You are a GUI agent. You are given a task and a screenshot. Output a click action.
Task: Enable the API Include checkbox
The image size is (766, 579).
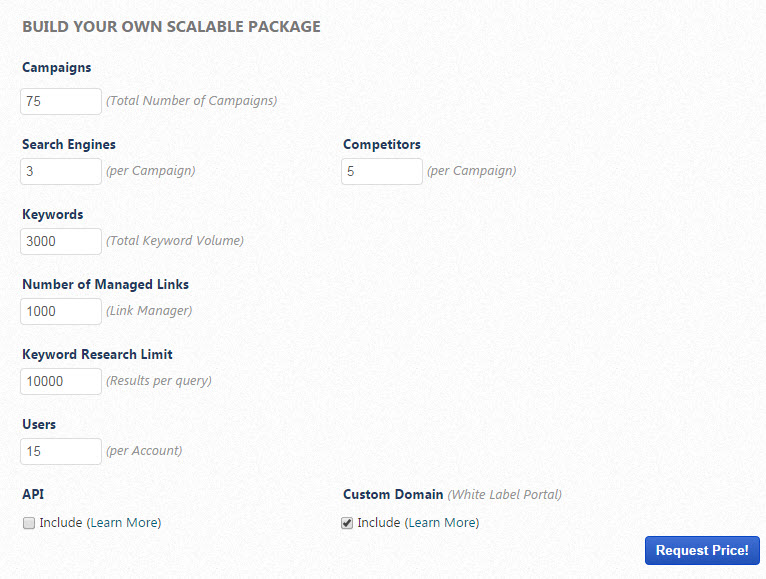click(x=29, y=523)
